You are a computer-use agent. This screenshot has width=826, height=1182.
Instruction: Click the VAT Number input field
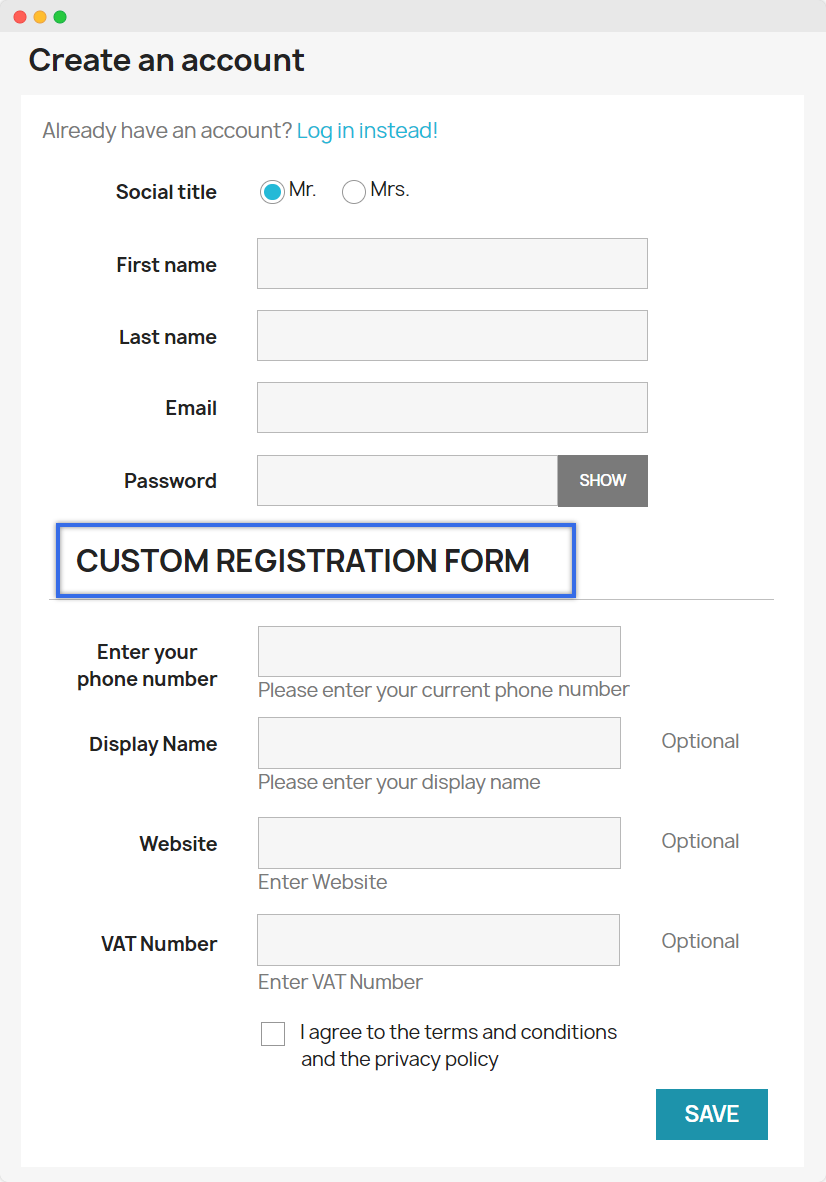[x=438, y=940]
